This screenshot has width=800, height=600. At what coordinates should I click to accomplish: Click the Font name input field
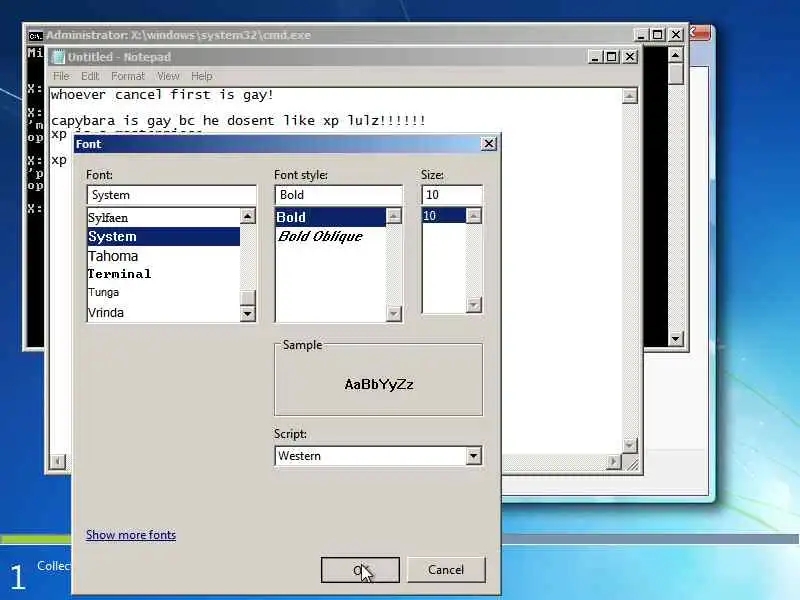[171, 195]
